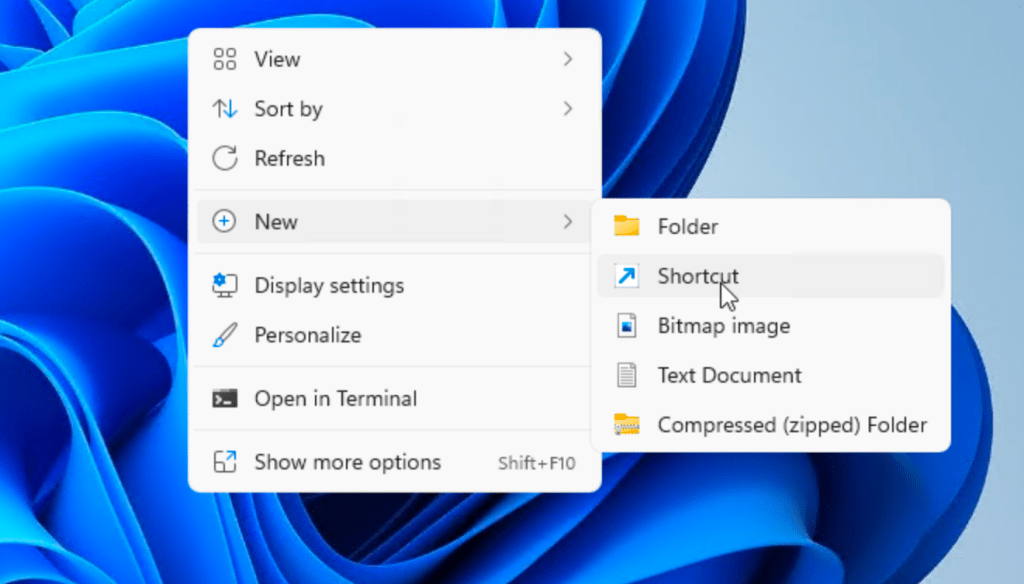Click the Sort by arrows icon
This screenshot has width=1024, height=584.
coord(225,109)
